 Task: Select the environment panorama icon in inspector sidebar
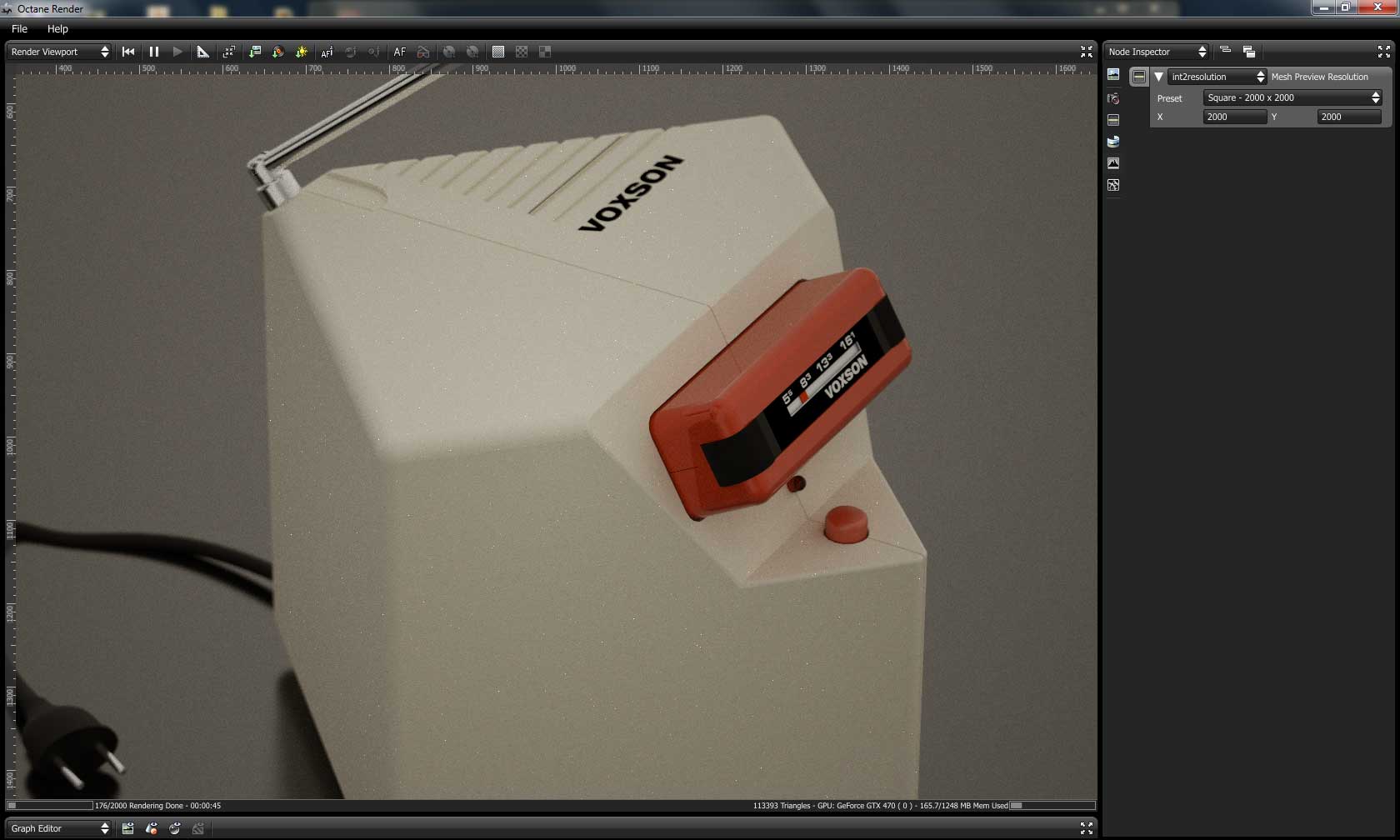tap(1113, 142)
